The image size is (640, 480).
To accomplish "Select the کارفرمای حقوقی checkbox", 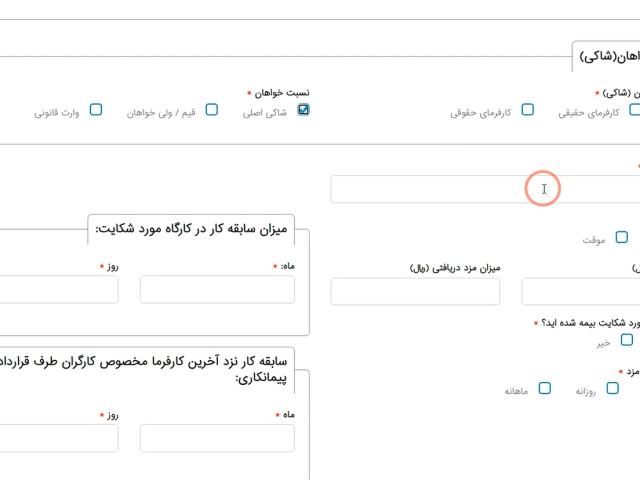I will click(x=527, y=110).
